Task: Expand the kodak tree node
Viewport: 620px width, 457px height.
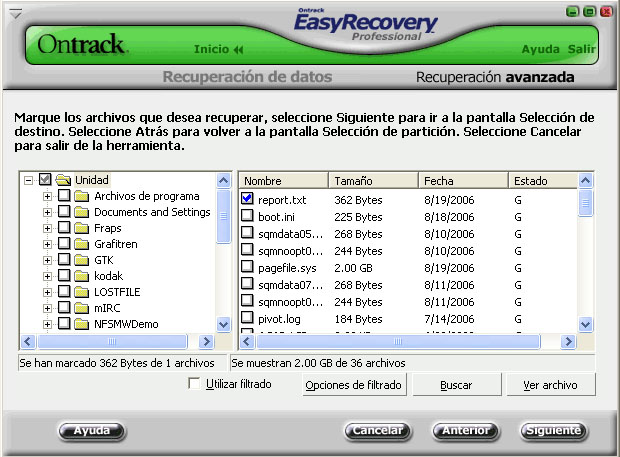Action: point(47,276)
